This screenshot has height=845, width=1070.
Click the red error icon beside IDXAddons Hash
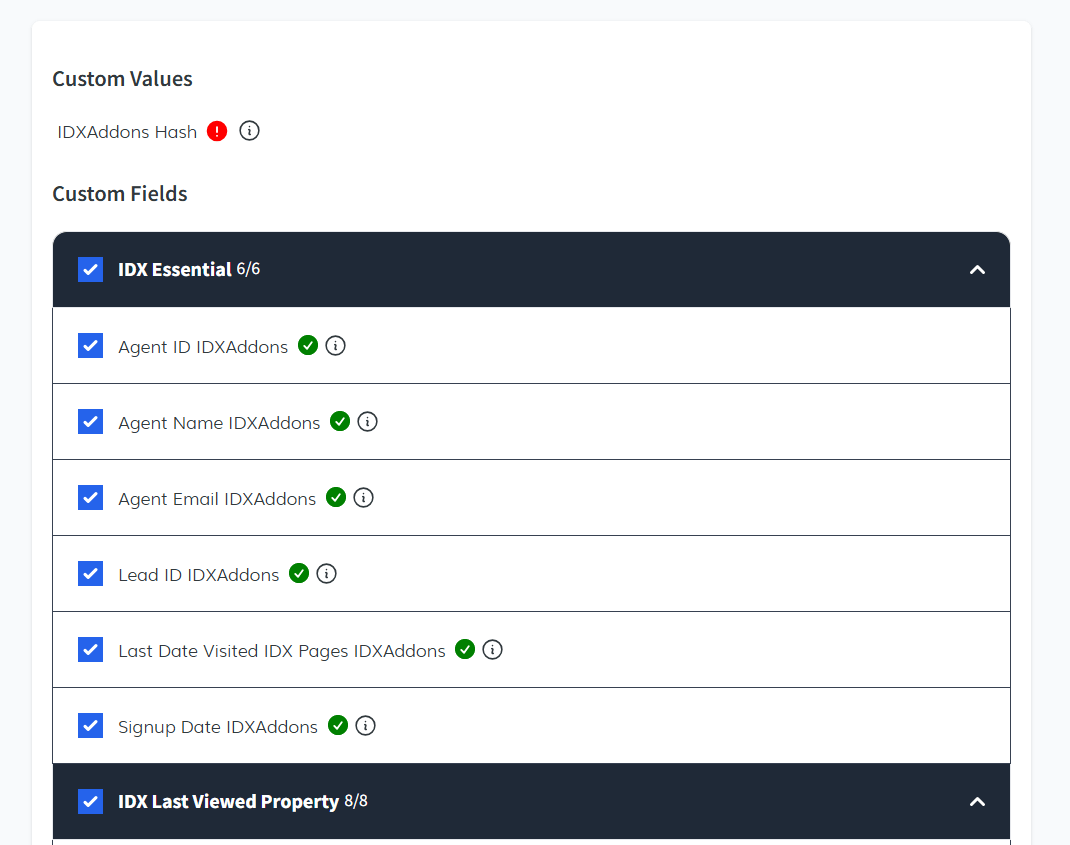(x=217, y=131)
